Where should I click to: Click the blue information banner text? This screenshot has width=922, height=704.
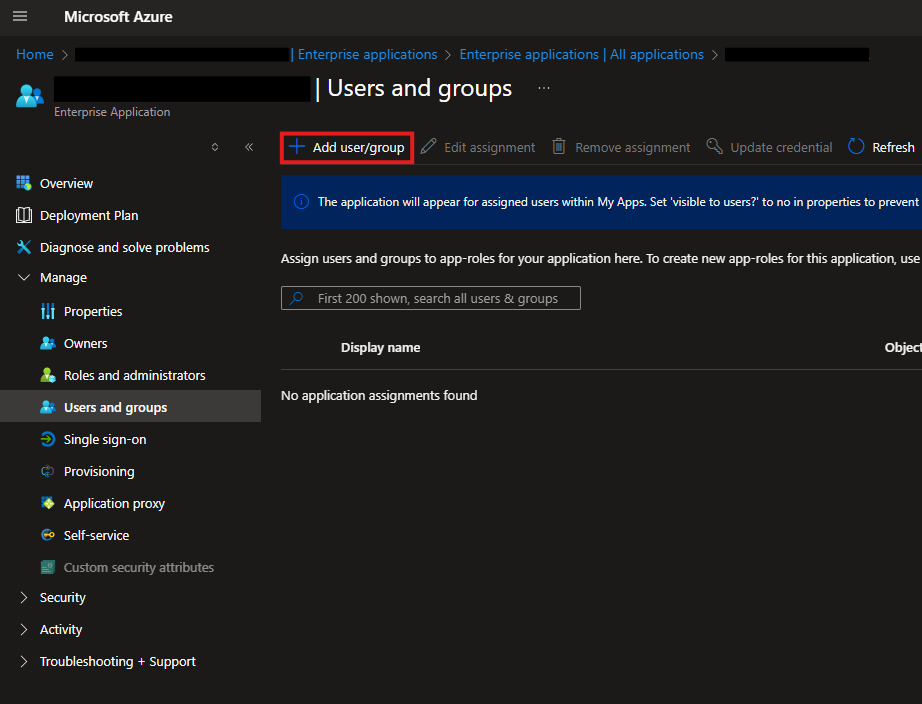click(x=618, y=202)
